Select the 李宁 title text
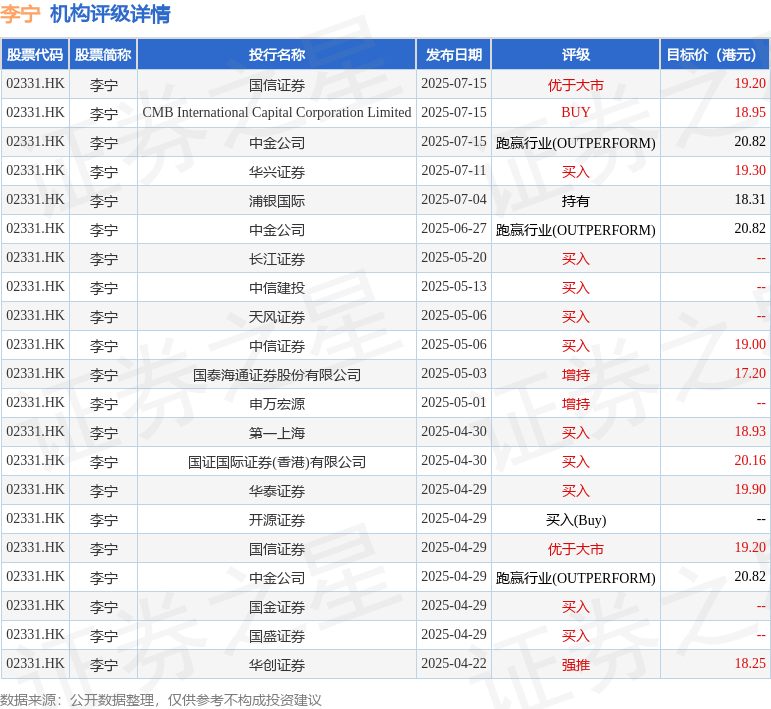771x709 pixels. pyautogui.click(x=20, y=14)
